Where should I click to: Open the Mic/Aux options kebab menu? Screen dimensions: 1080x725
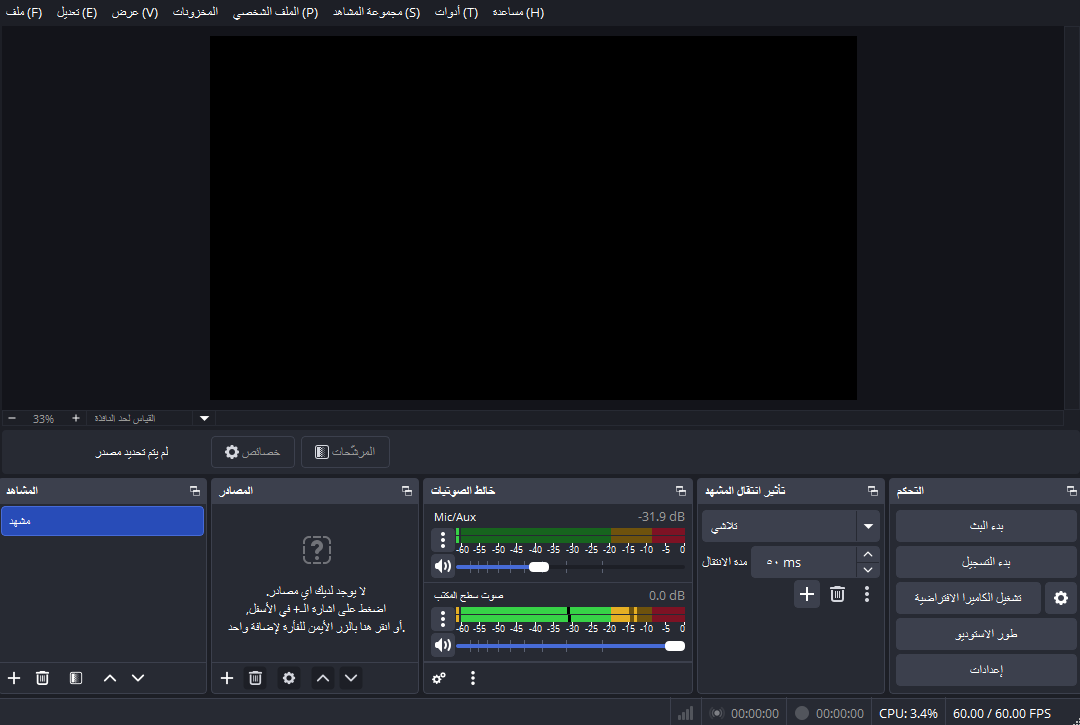(442, 540)
